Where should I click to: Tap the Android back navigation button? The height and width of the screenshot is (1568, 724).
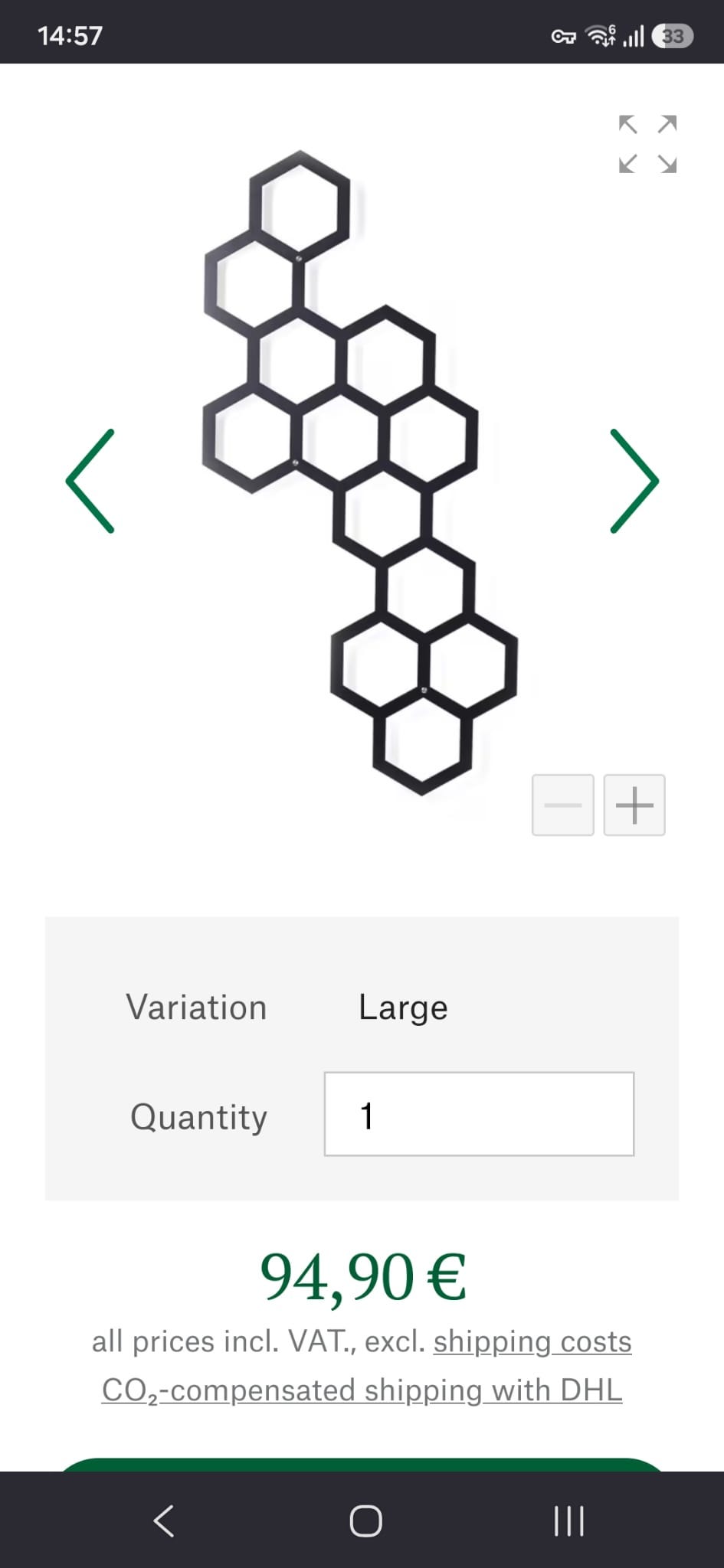[x=164, y=1521]
